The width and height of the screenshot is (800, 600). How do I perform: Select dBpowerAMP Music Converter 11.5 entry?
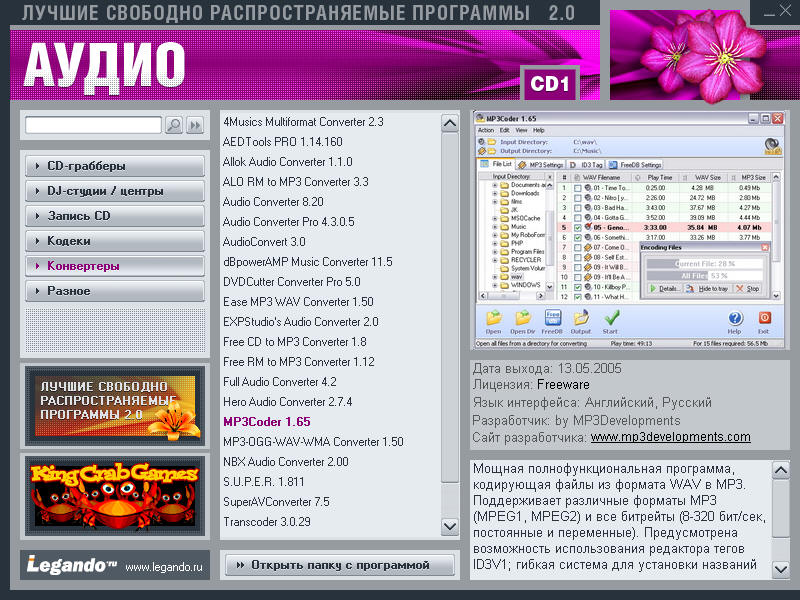coord(307,262)
